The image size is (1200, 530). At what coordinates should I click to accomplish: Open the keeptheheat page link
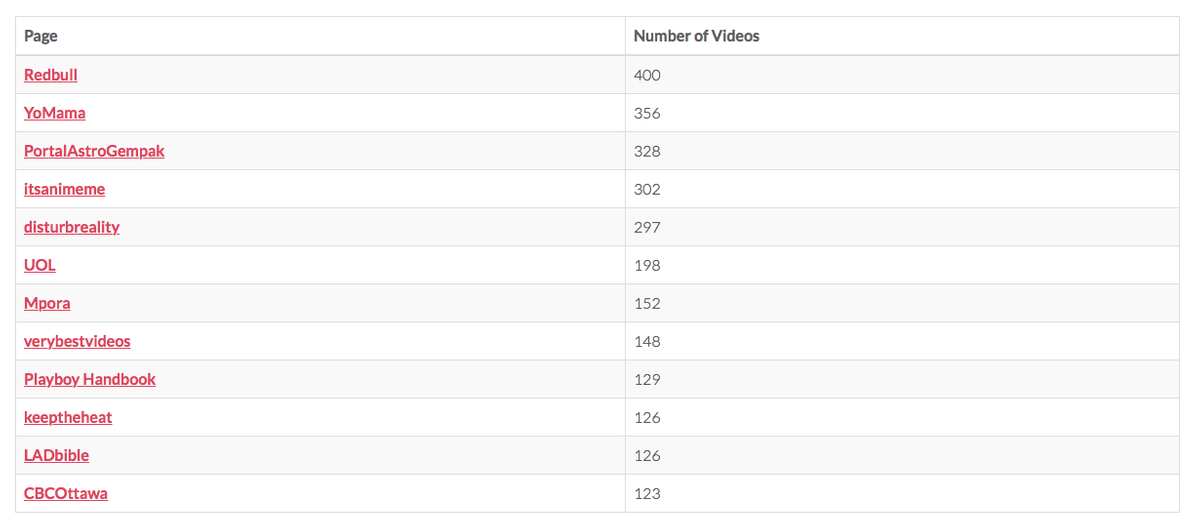coord(68,417)
